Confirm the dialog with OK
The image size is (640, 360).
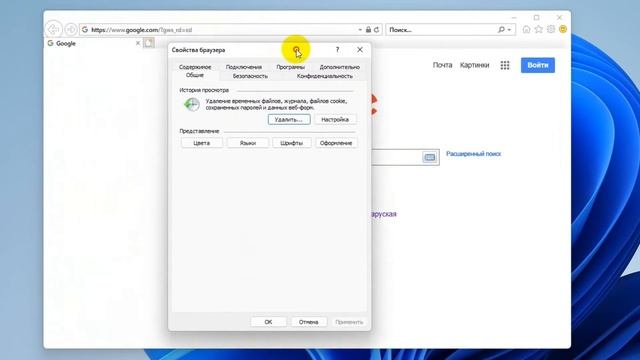pyautogui.click(x=268, y=322)
